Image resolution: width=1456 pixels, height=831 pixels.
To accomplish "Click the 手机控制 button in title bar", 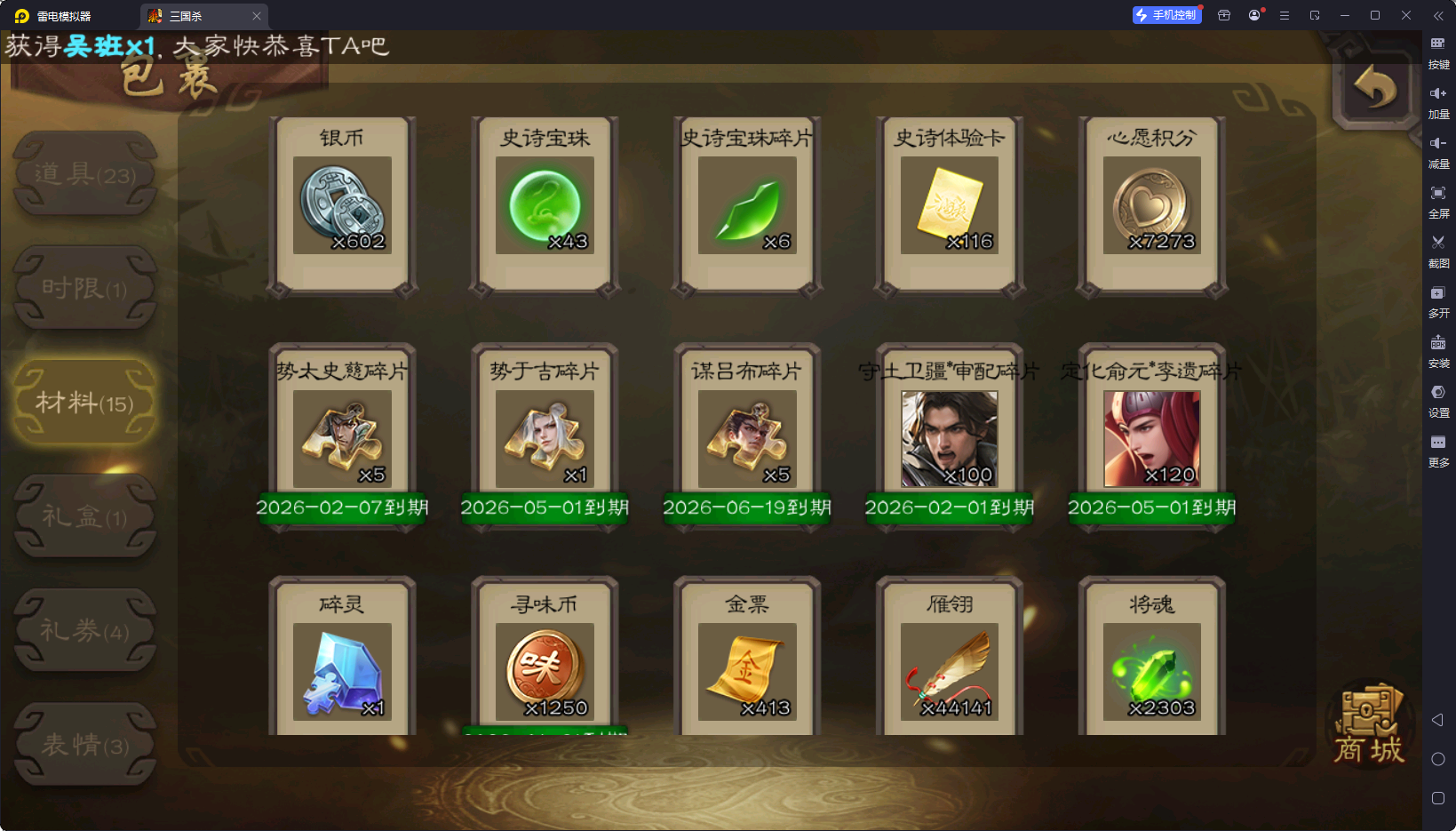I will point(1166,15).
